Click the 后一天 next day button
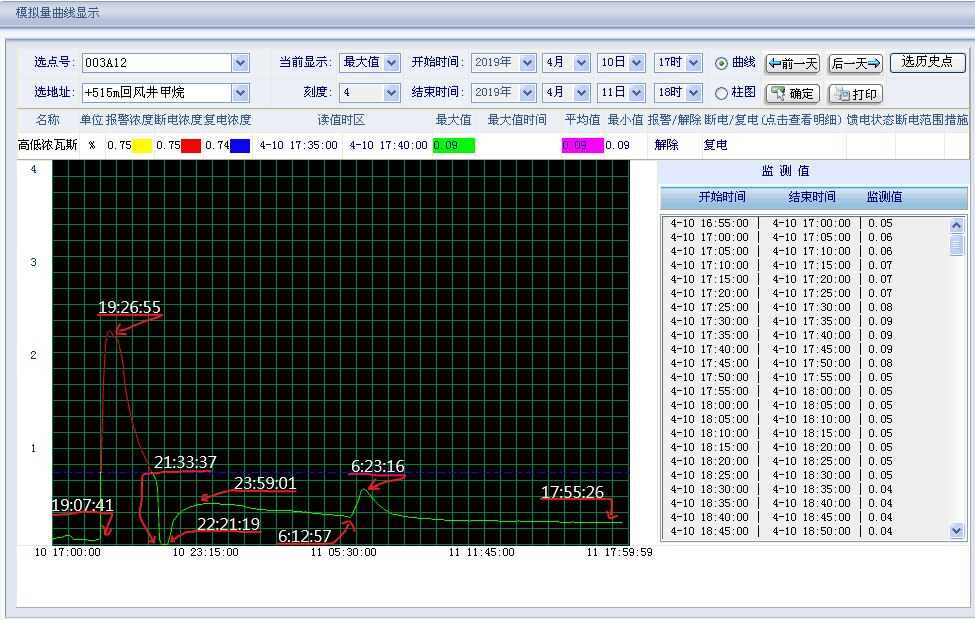The height and width of the screenshot is (620, 975). tap(856, 63)
